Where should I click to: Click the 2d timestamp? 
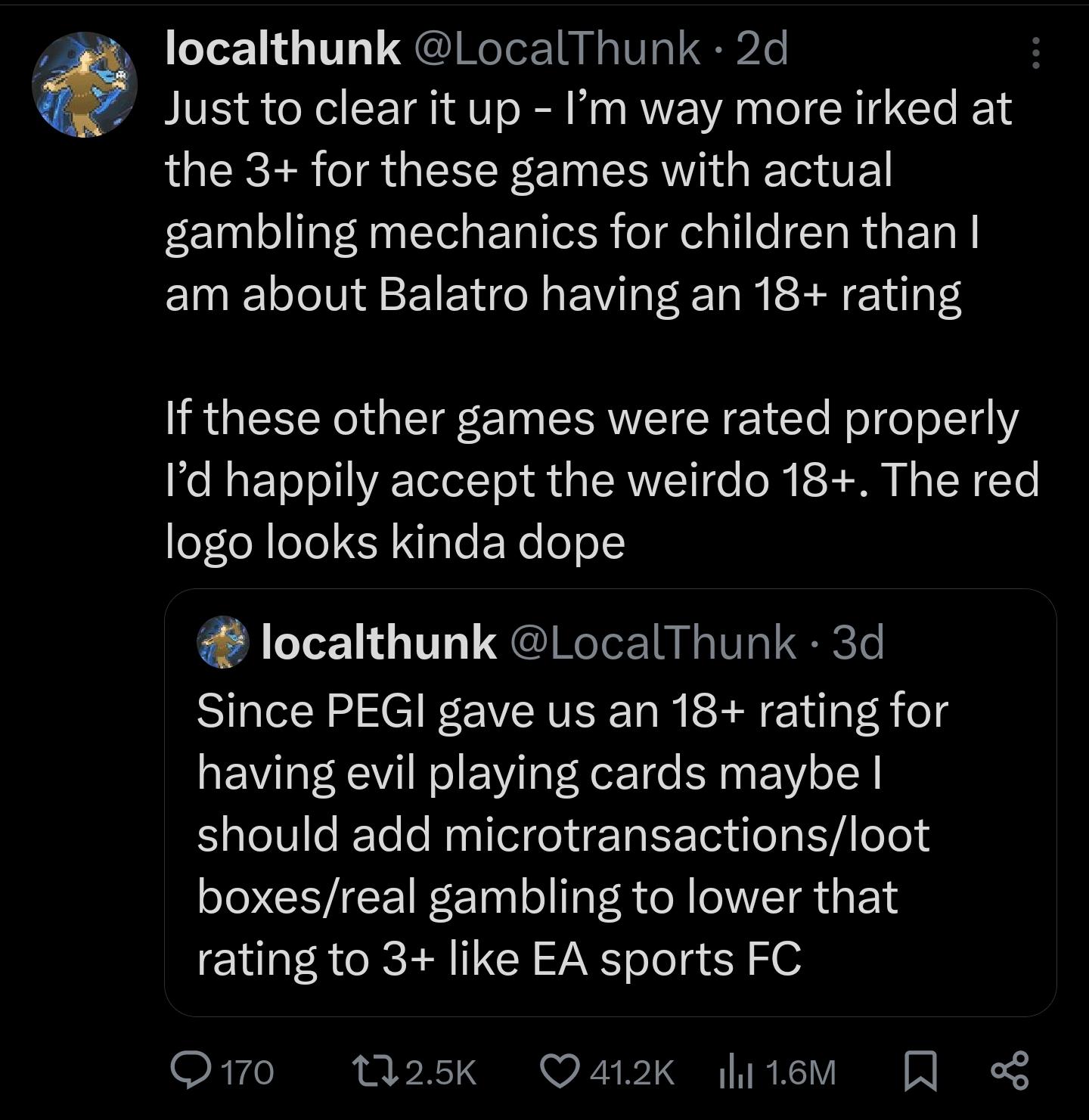[x=762, y=48]
